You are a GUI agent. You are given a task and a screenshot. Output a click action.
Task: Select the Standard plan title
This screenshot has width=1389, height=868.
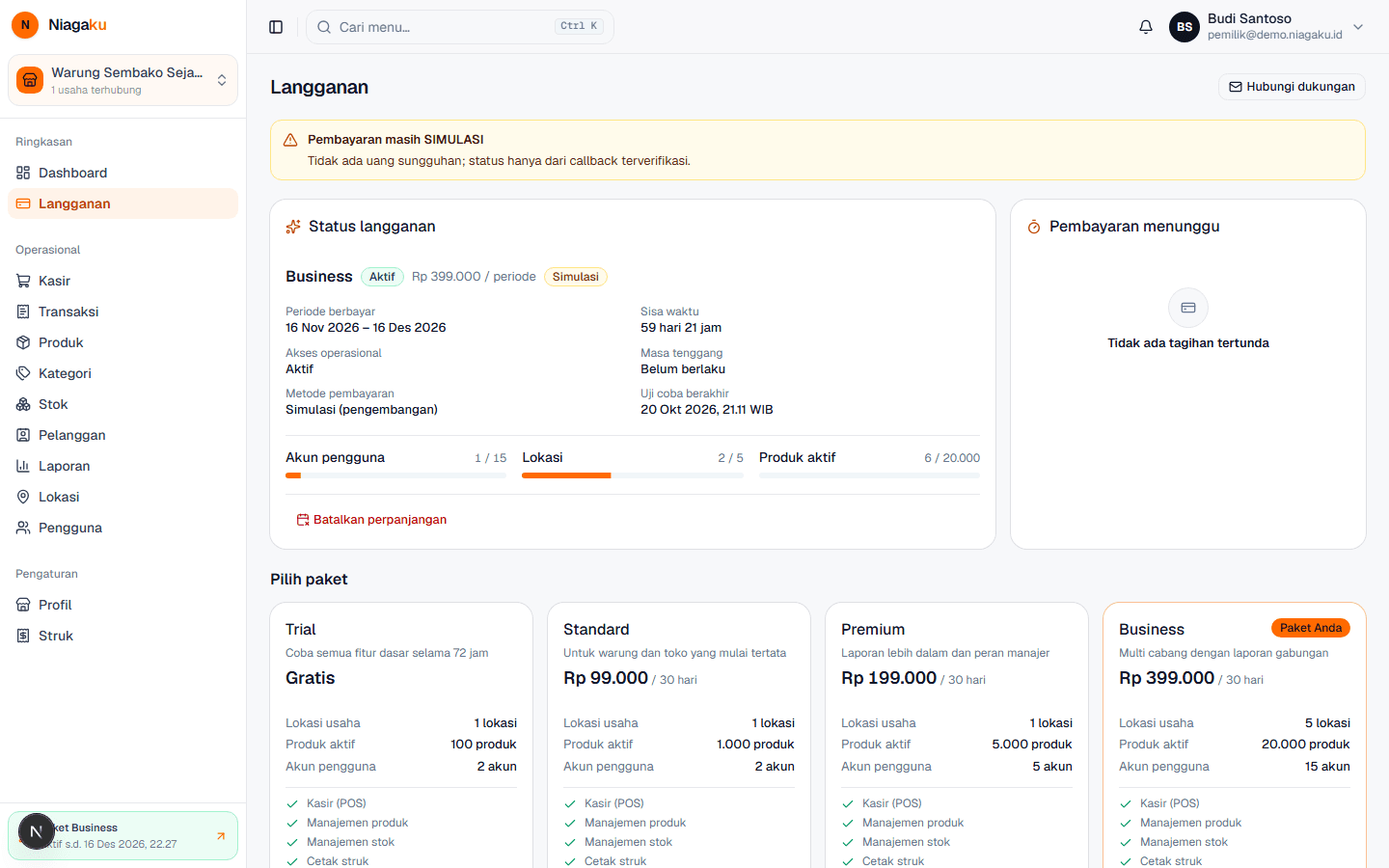pos(596,629)
